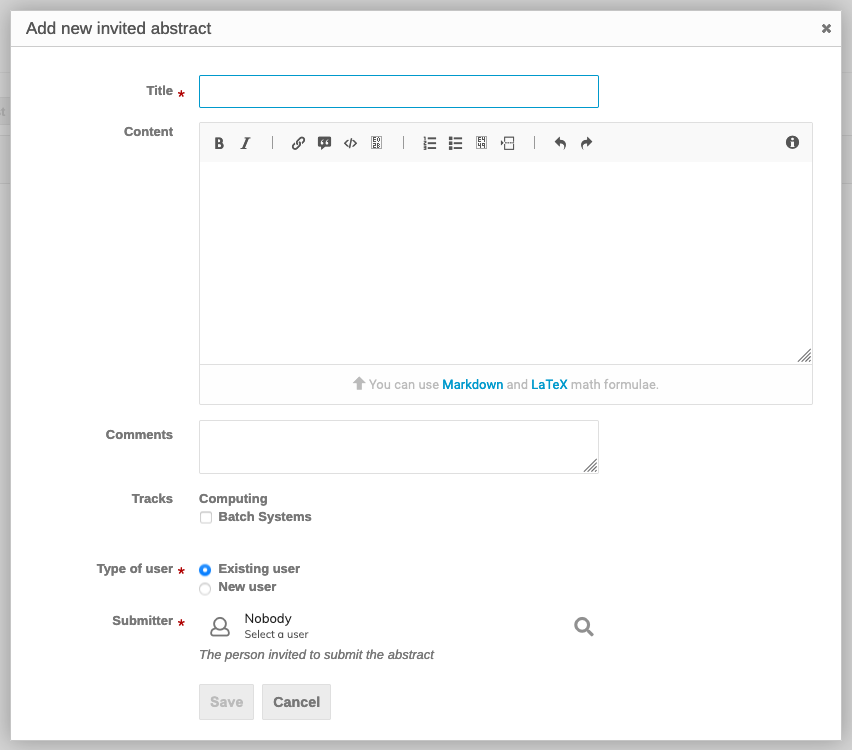The height and width of the screenshot is (750, 852).
Task: Select the Existing user radio option
Action: coord(205,570)
